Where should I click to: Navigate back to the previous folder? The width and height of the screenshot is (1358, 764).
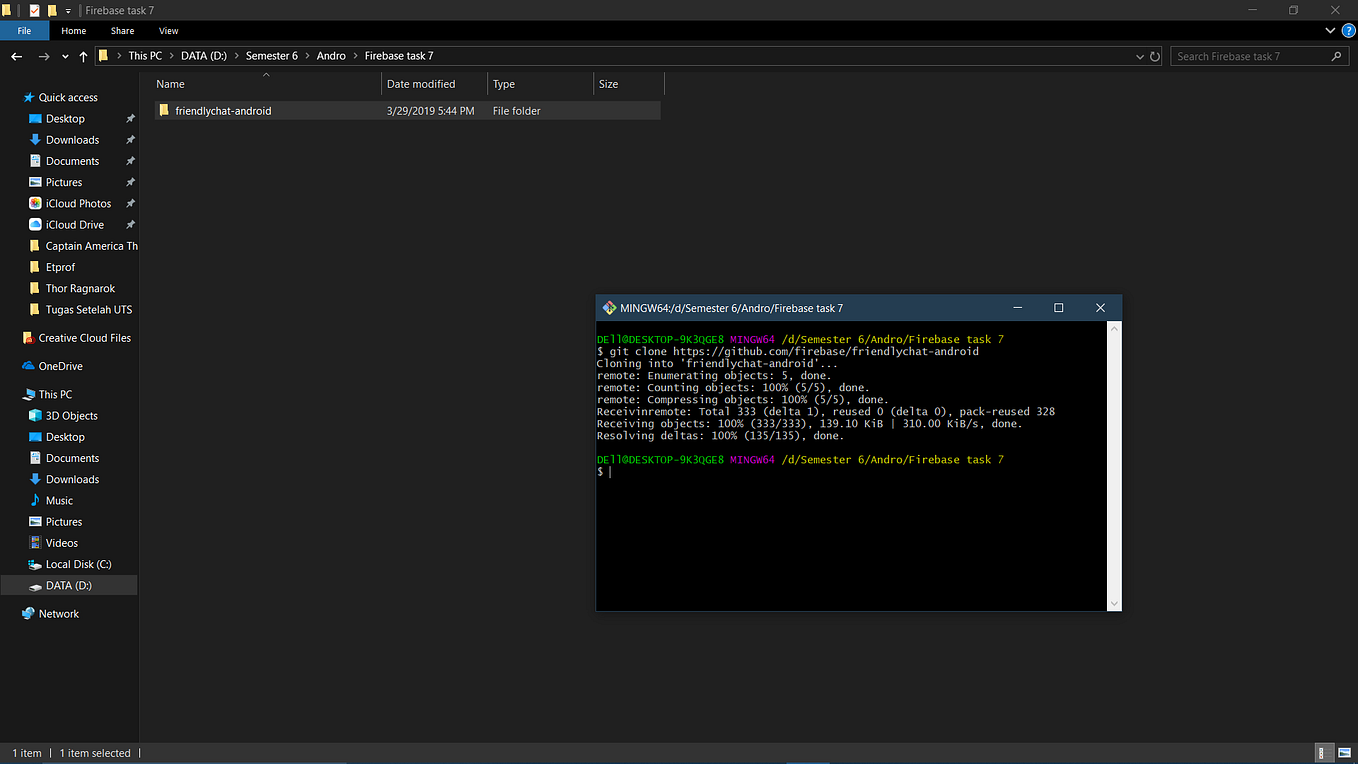tap(16, 56)
